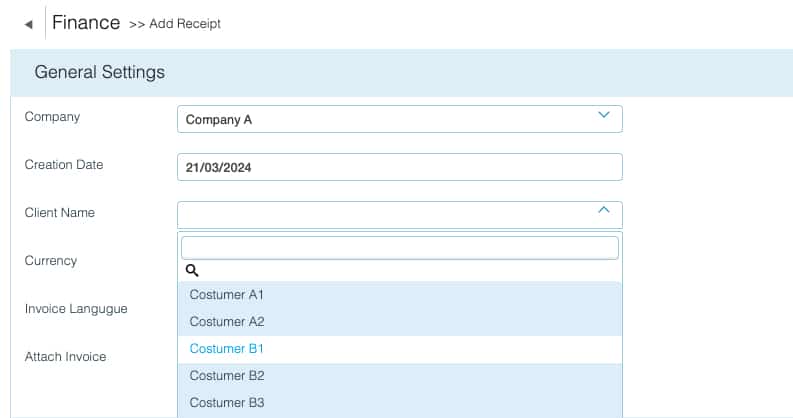Click the Client Name label
The width and height of the screenshot is (793, 418).
tap(60, 213)
